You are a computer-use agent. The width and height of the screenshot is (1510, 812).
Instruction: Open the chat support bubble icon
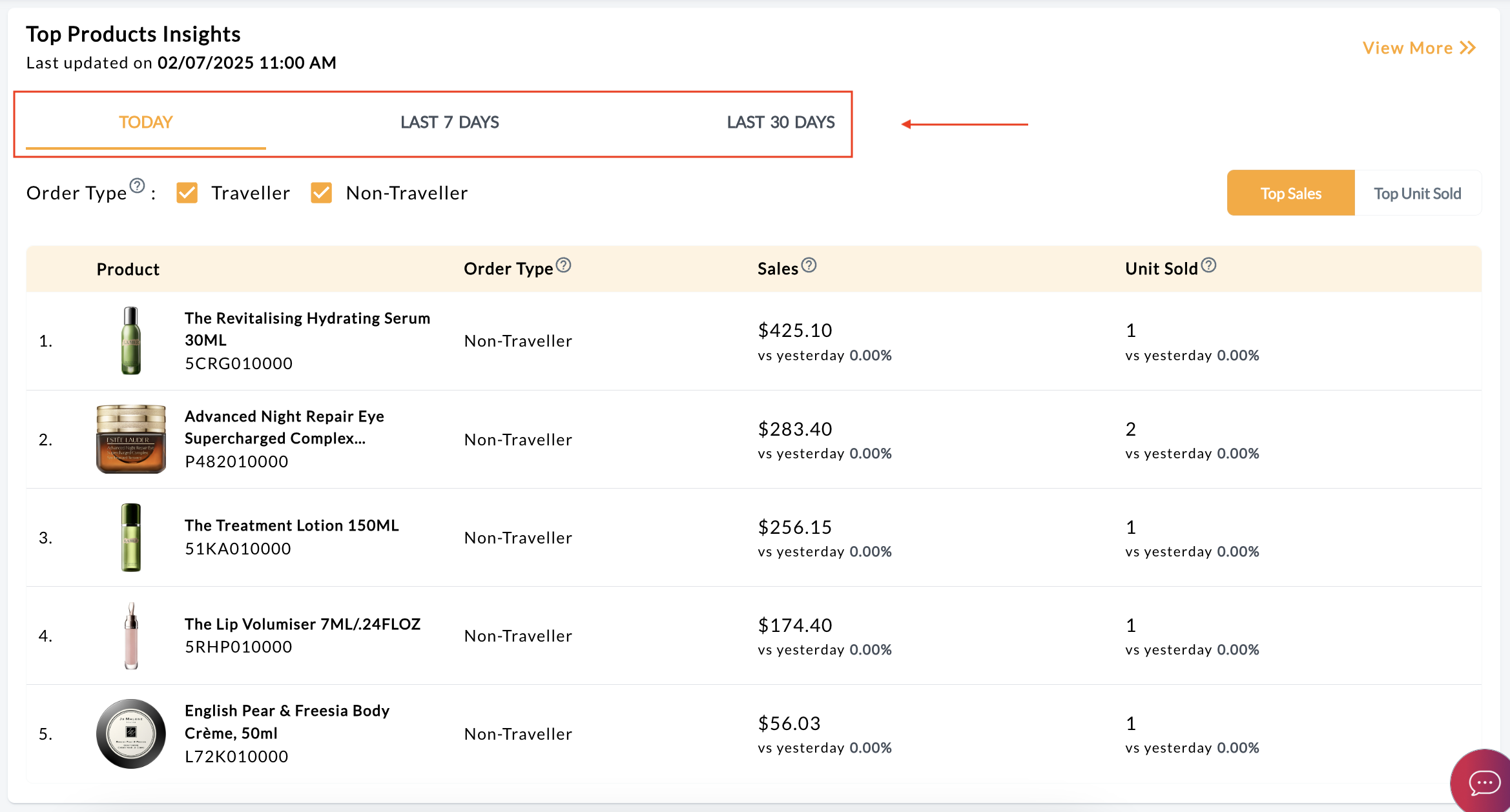(1484, 782)
